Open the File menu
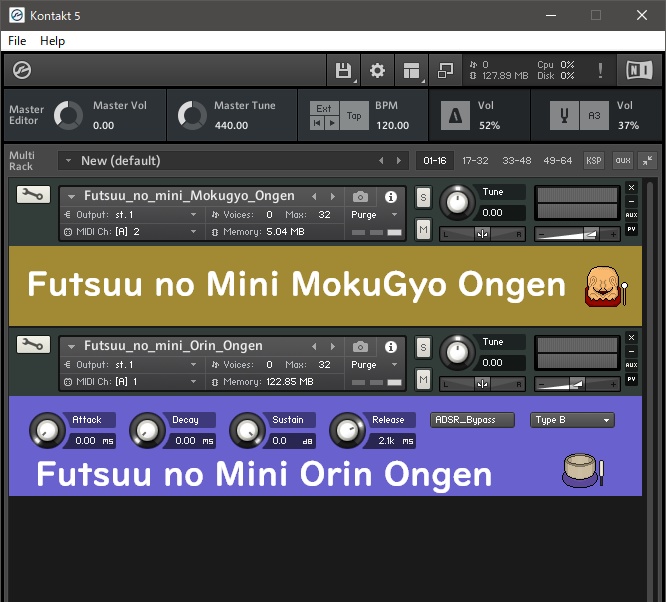666x602 pixels. [x=17, y=41]
